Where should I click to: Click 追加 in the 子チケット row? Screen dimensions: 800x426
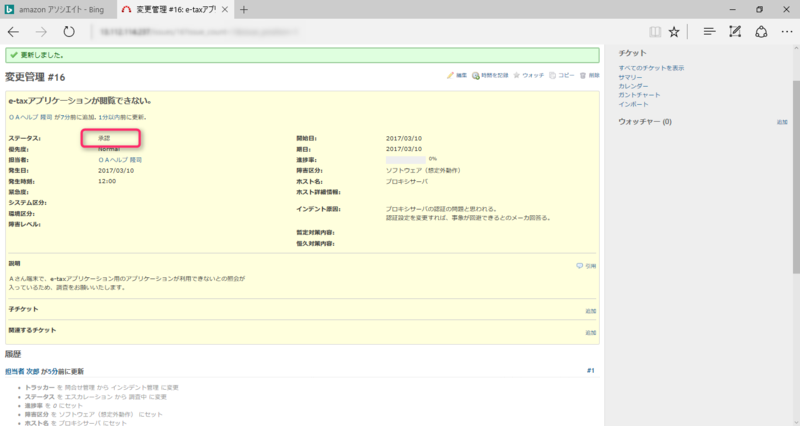(590, 311)
